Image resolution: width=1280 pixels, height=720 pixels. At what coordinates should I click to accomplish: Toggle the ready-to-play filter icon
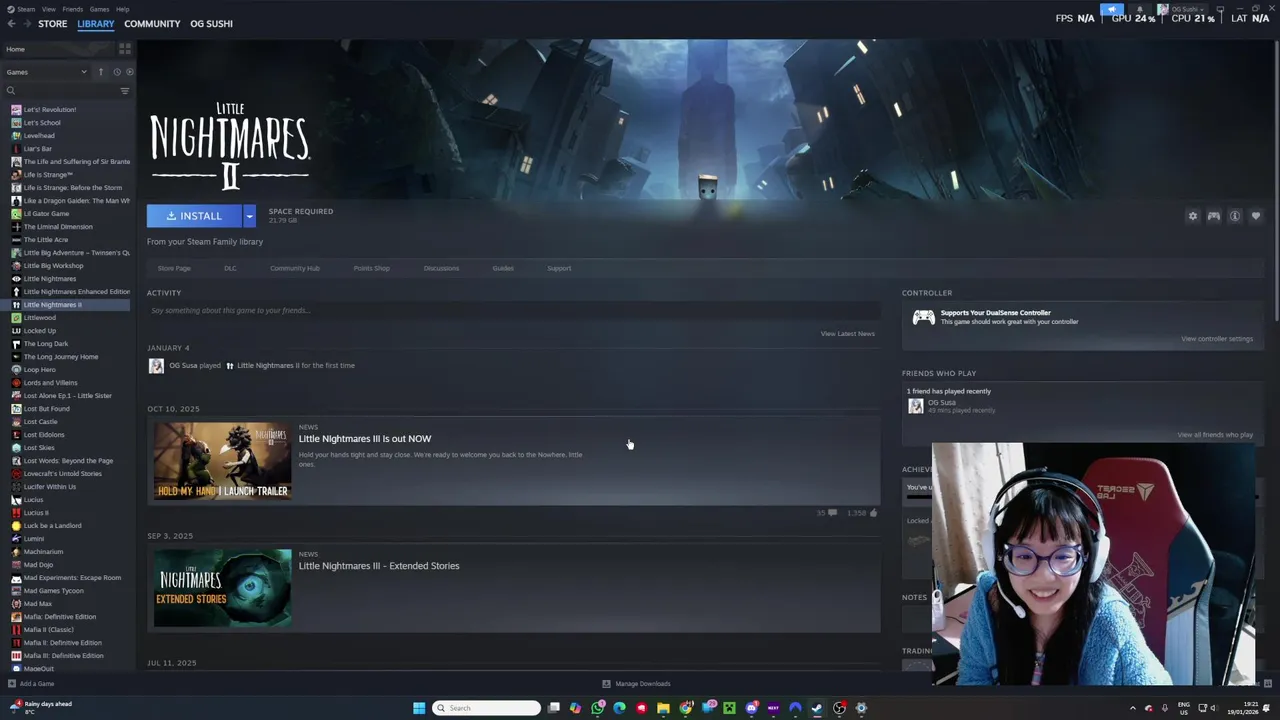[x=129, y=72]
